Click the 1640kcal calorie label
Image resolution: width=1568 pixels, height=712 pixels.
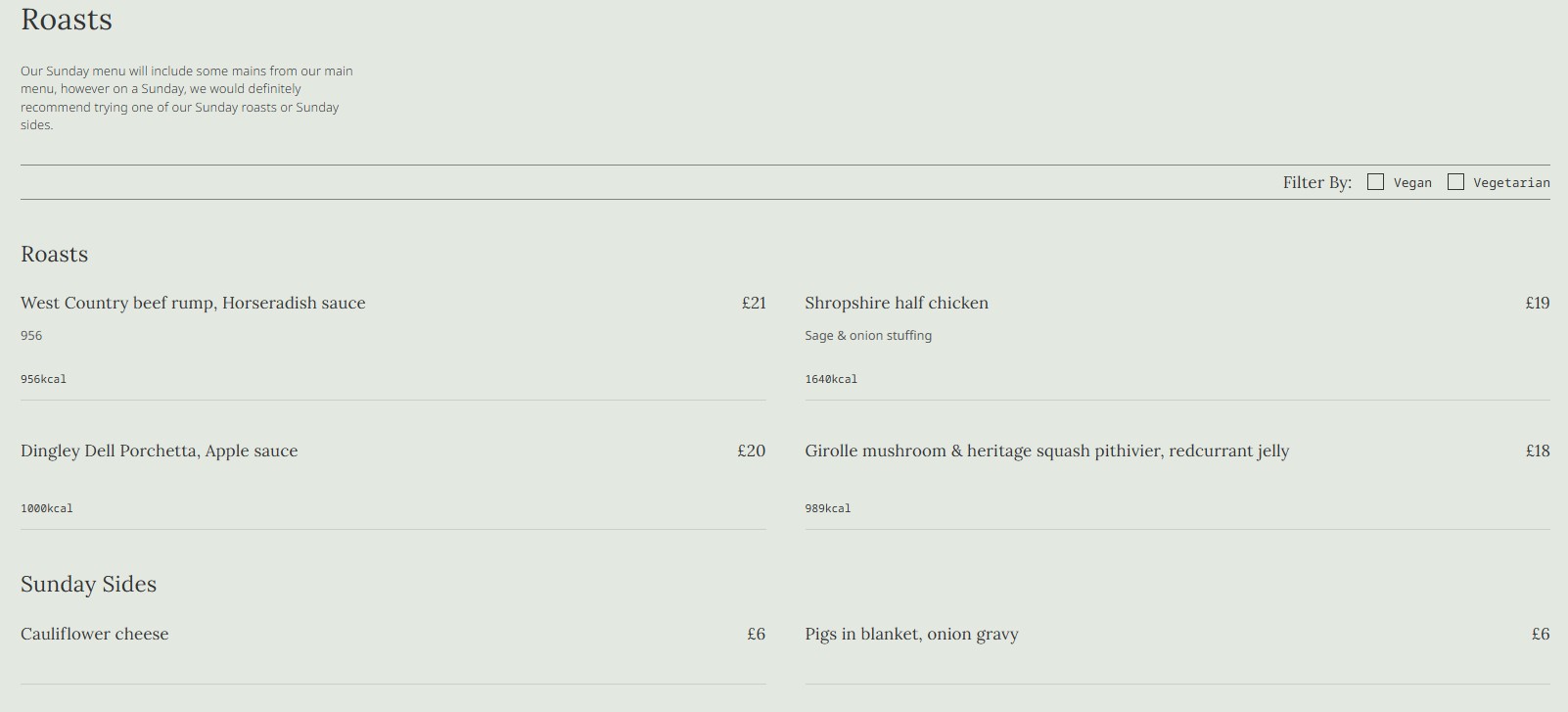(x=831, y=380)
